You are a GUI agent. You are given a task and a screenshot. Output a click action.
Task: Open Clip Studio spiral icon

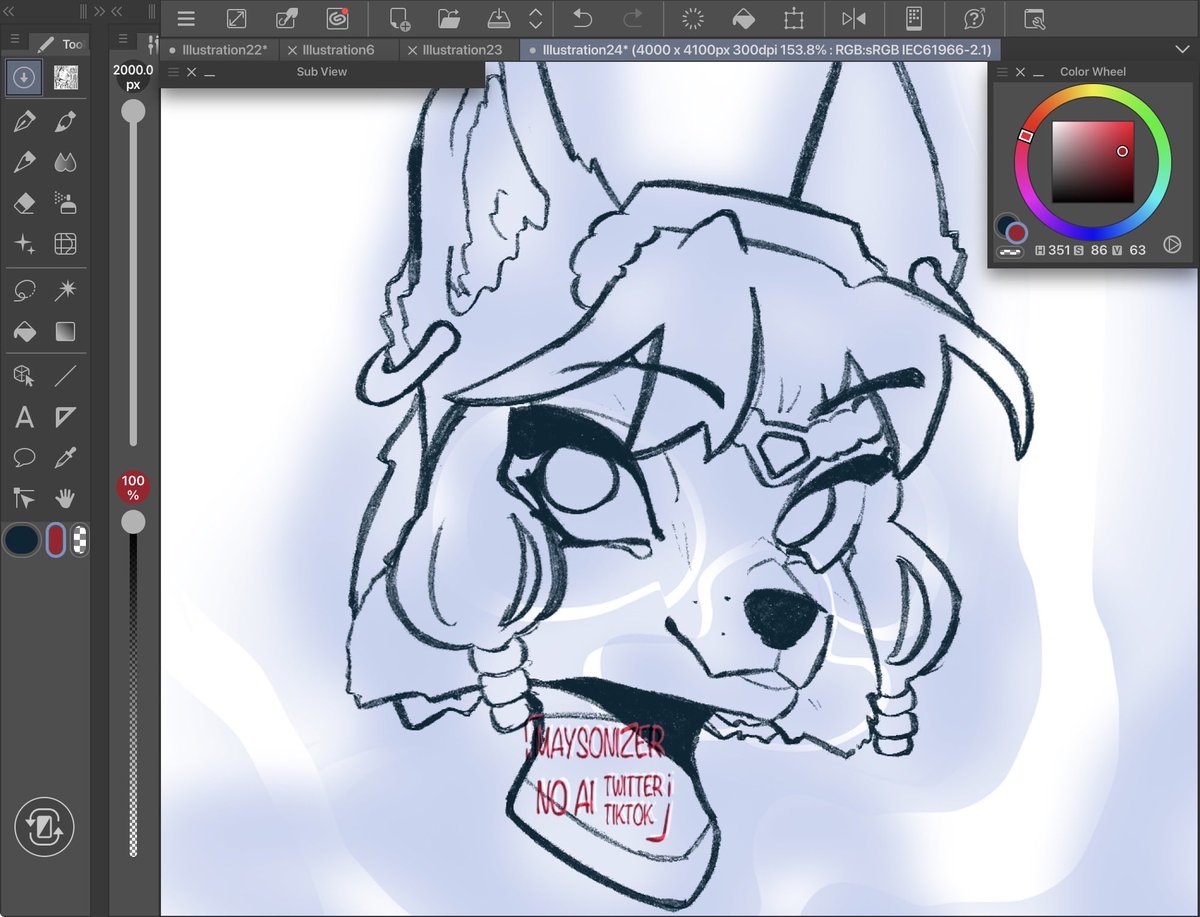pyautogui.click(x=338, y=18)
